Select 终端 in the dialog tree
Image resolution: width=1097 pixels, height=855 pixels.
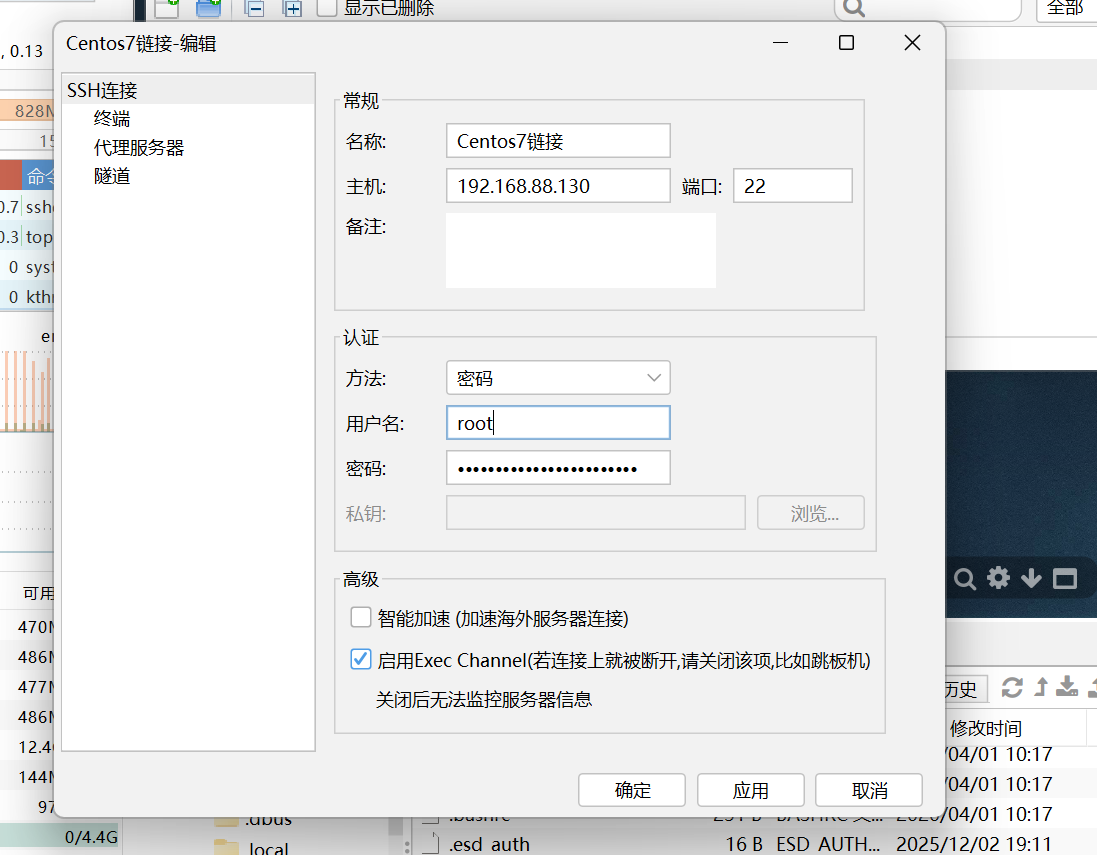(x=112, y=119)
